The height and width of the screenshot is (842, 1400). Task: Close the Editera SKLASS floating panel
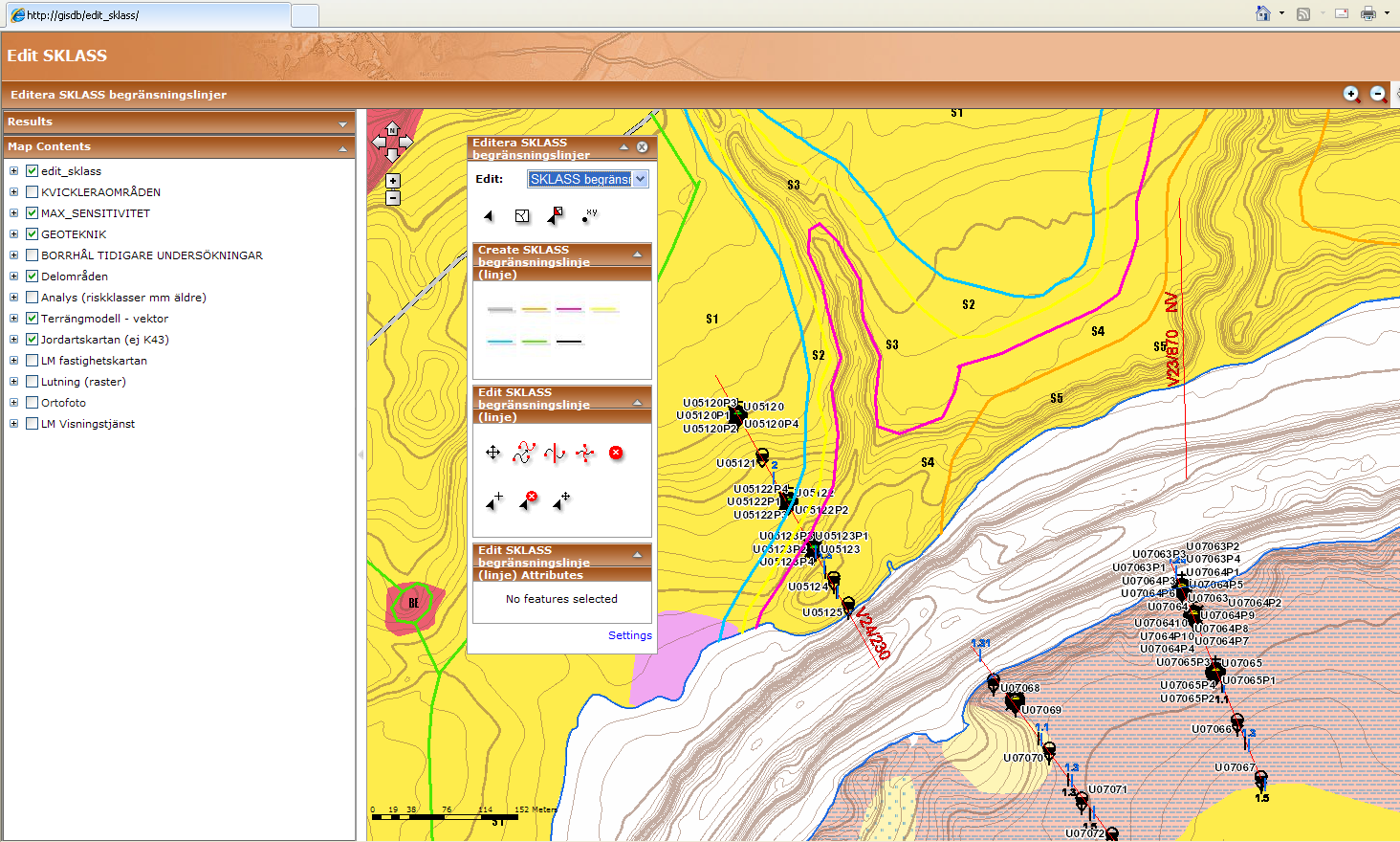point(643,147)
